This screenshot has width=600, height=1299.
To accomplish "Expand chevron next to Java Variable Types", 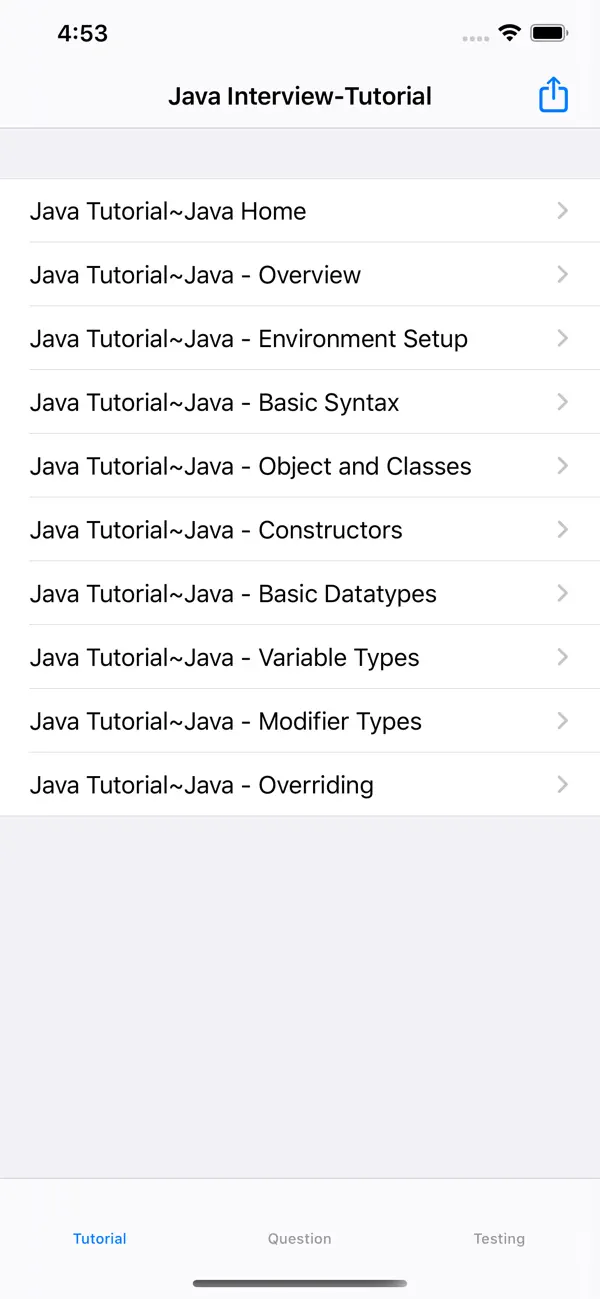I will pyautogui.click(x=561, y=657).
